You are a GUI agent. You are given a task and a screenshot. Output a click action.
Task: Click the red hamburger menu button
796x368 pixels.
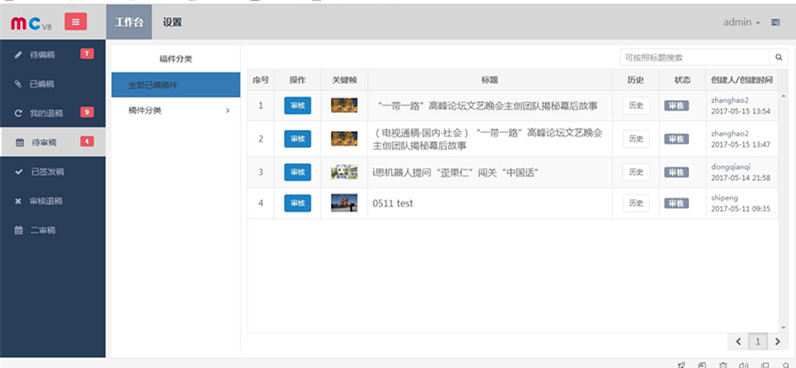click(x=76, y=22)
